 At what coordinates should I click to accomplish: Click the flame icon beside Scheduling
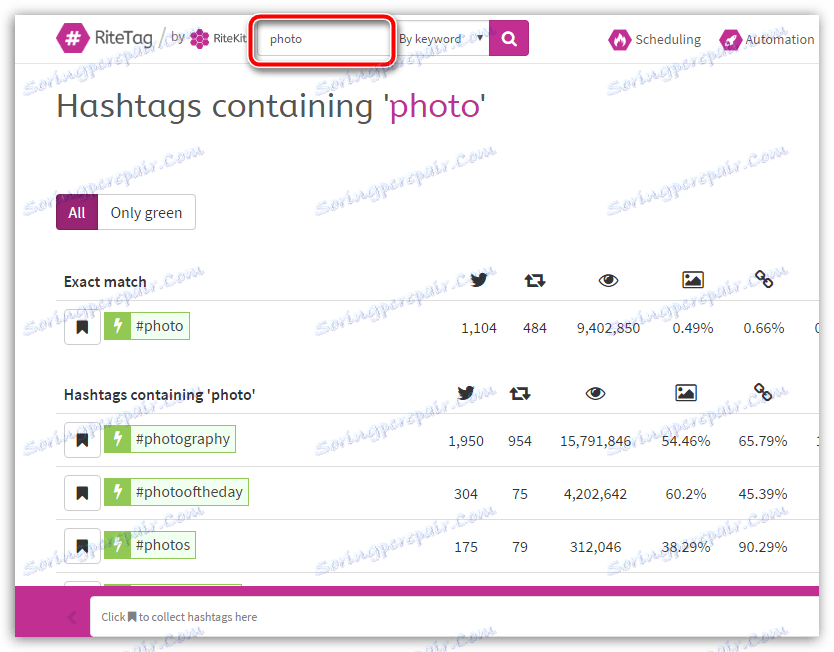point(619,40)
